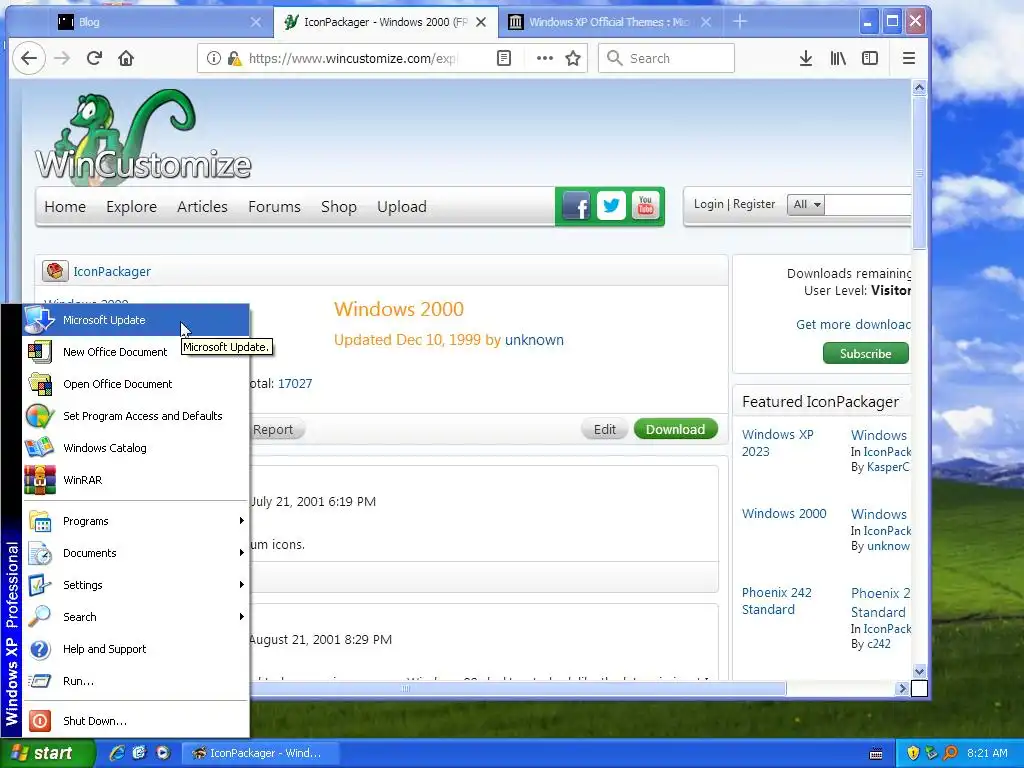Open the page actions three-dot menu
The width and height of the screenshot is (1024, 768).
[544, 58]
